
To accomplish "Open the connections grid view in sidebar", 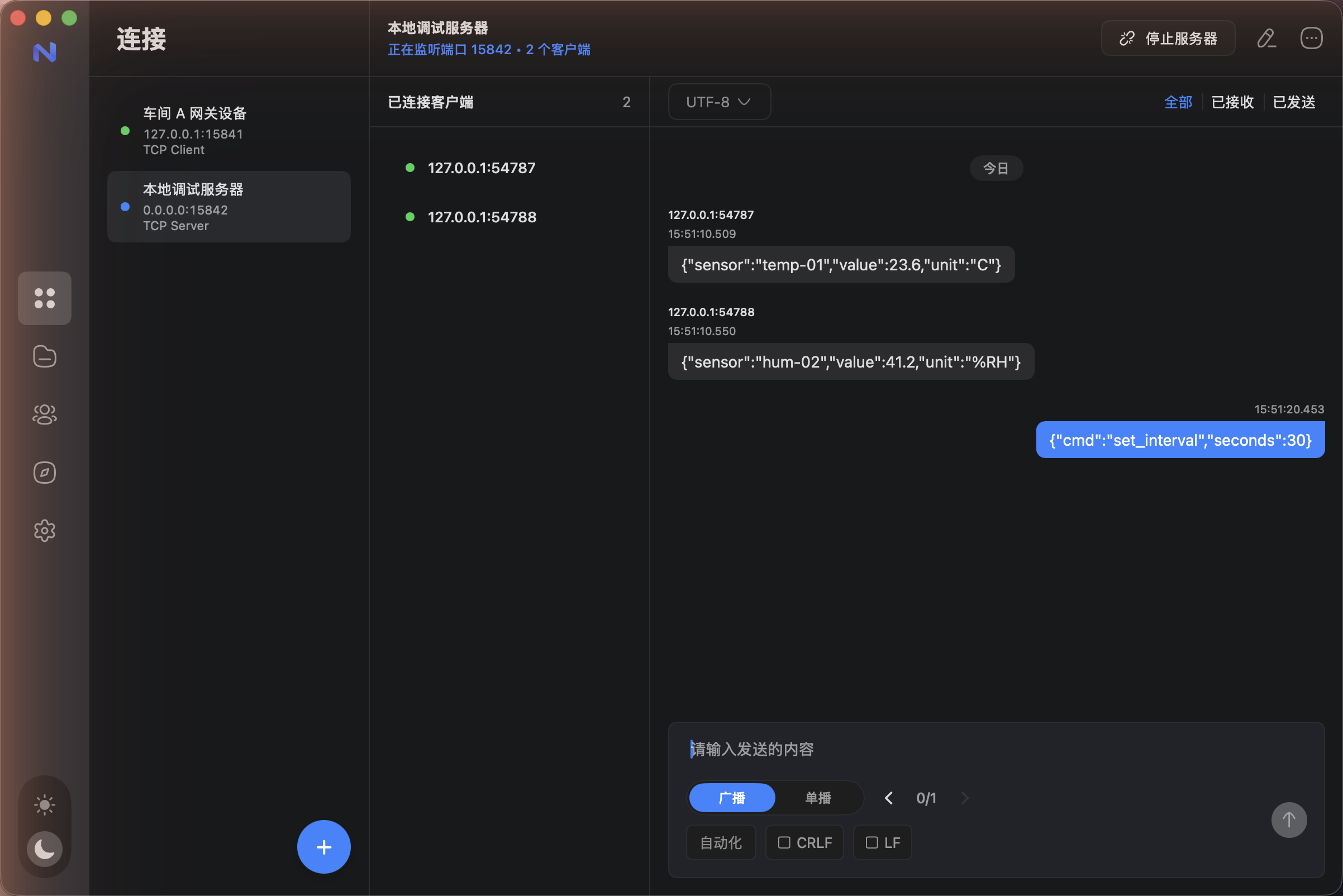I will [45, 298].
